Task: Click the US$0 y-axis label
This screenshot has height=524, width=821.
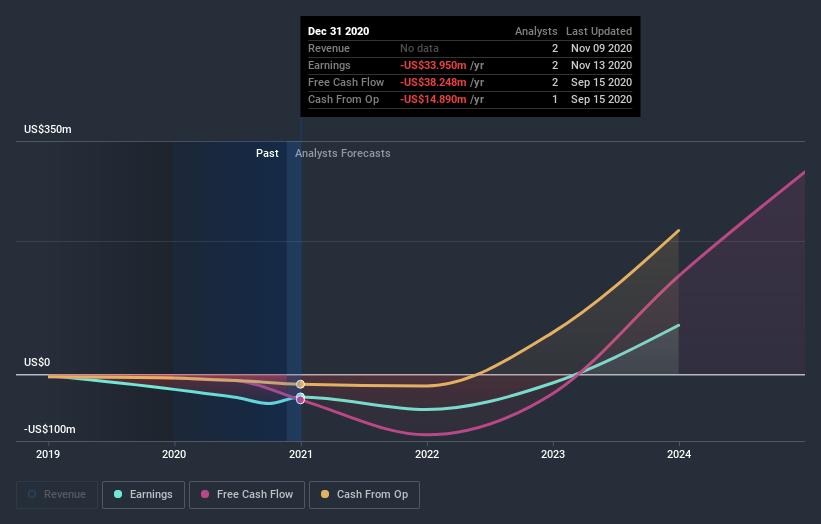Action: [37, 362]
